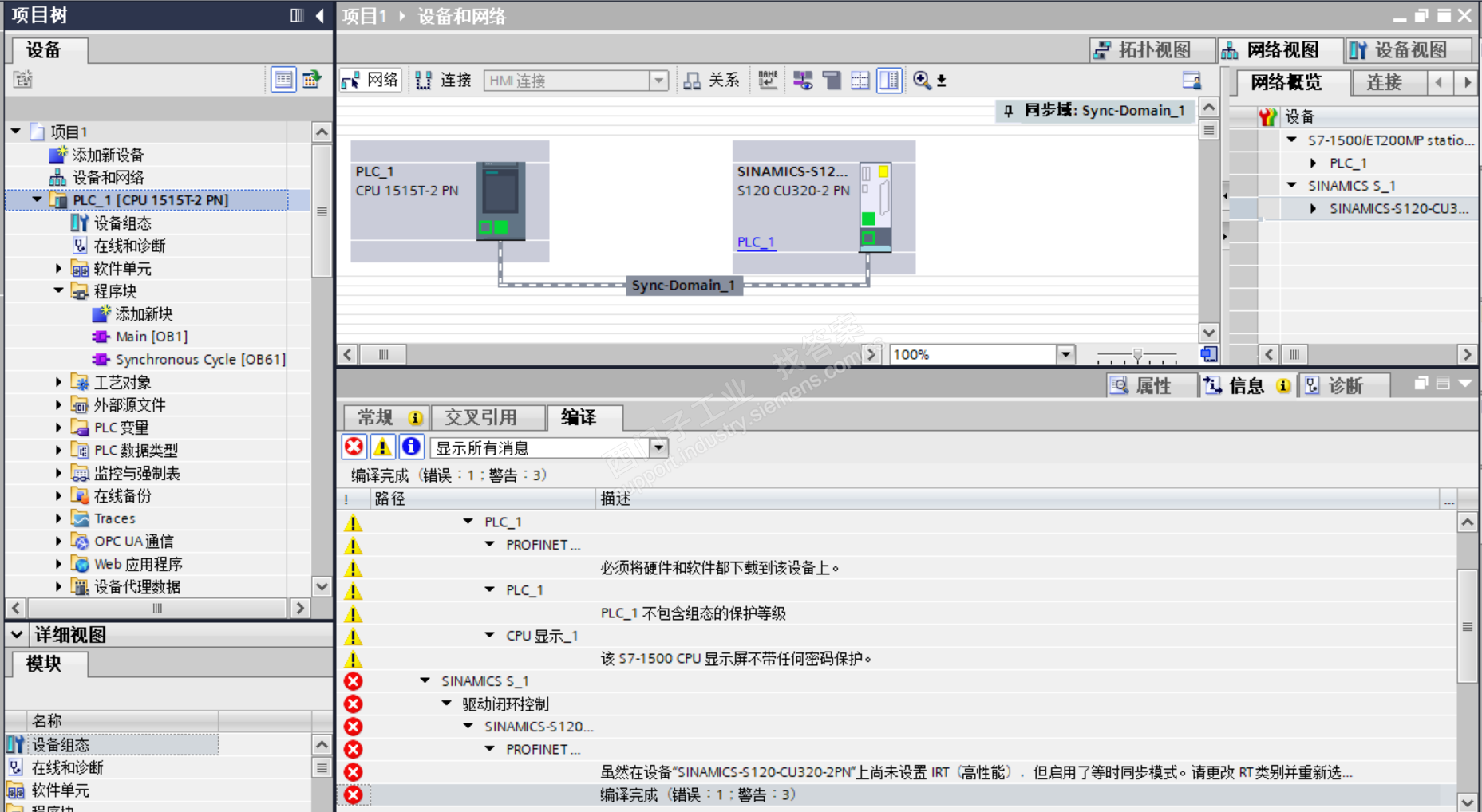Collapse the PLC_1 [CPU 1515T-2 PN] node
Viewport: 1482px width, 812px height.
38,200
